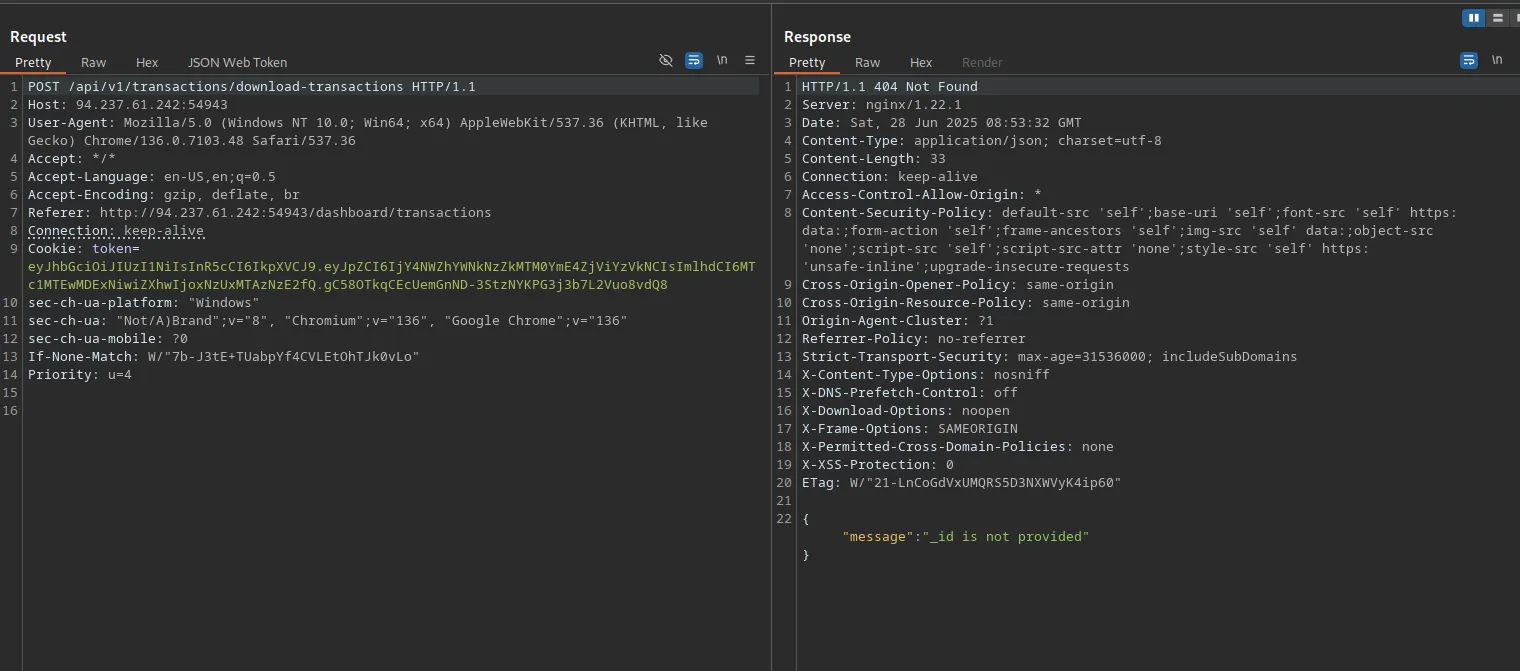The height and width of the screenshot is (671, 1520).
Task: Click the sec-ch-ua-mobile: ?0 header
Action: pyautogui.click(x=108, y=339)
